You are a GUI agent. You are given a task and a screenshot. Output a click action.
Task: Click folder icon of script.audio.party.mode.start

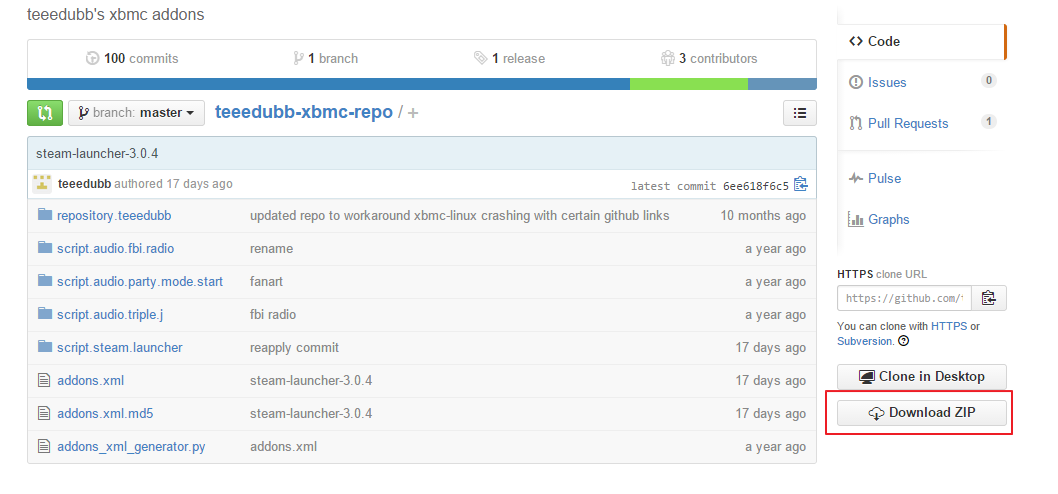click(x=45, y=280)
